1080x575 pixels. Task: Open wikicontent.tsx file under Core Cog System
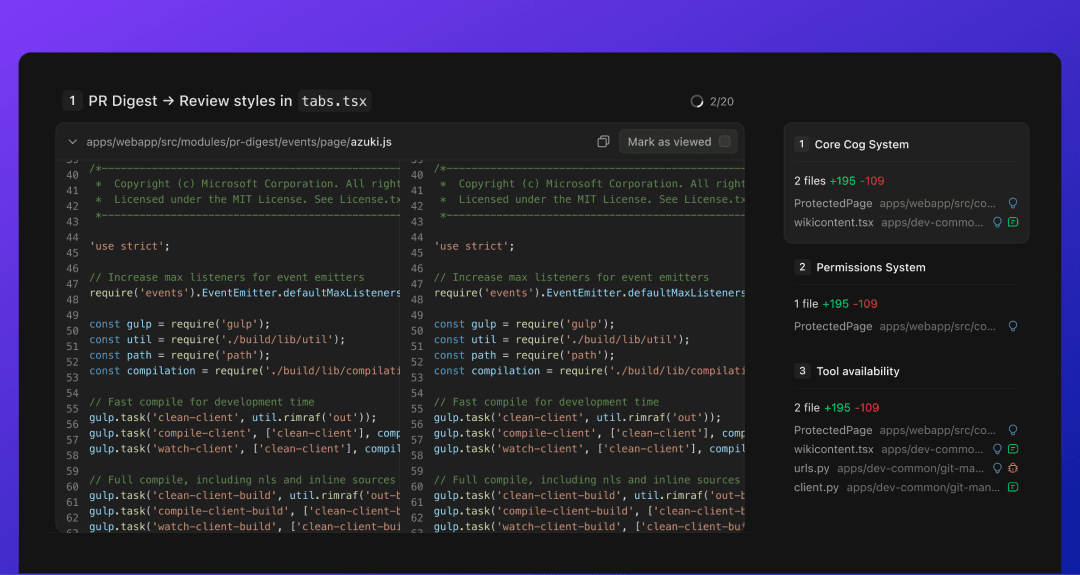833,222
